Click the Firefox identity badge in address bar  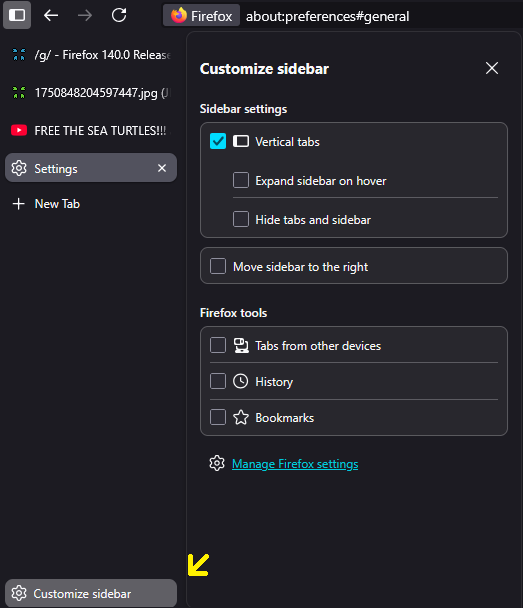tap(201, 16)
